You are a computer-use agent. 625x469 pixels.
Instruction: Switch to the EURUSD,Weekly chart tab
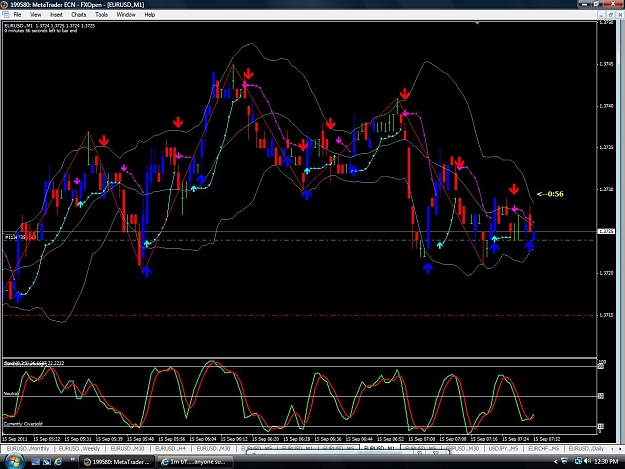click(x=79, y=448)
